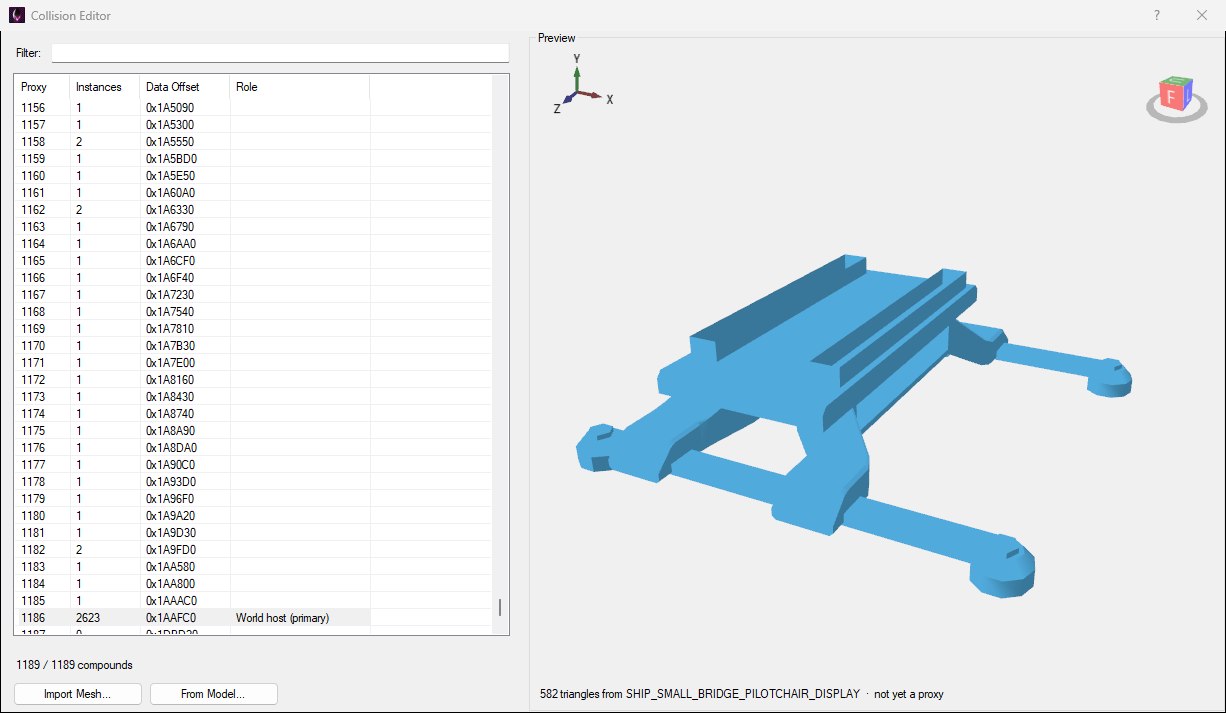The image size is (1226, 713).
Task: Sort by the Proxy column header
Action: (x=41, y=87)
